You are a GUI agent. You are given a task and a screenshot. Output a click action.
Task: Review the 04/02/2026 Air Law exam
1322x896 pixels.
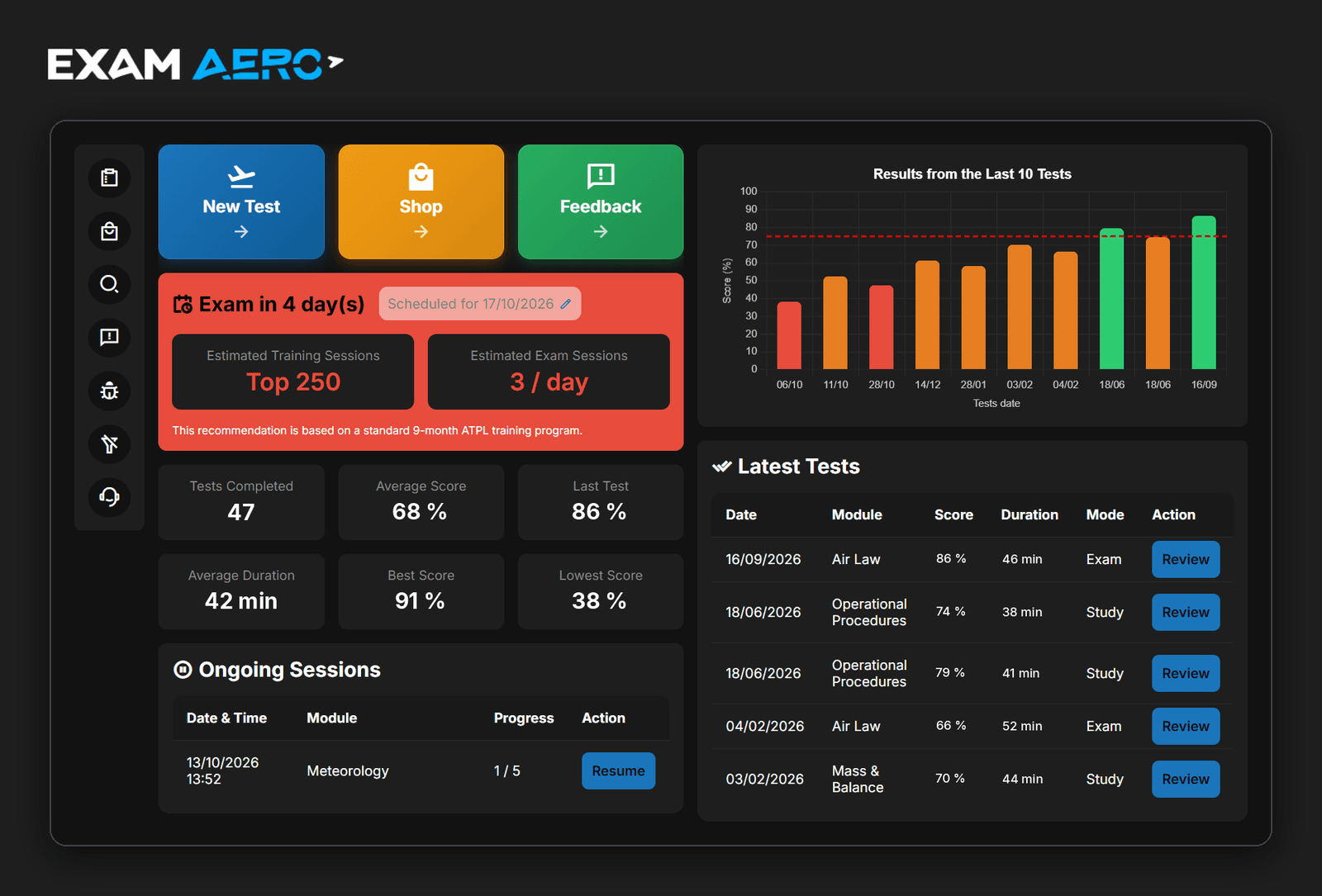point(1186,726)
